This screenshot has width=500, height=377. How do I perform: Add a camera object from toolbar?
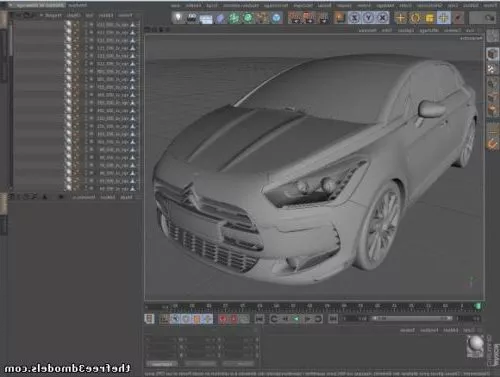tap(192, 18)
